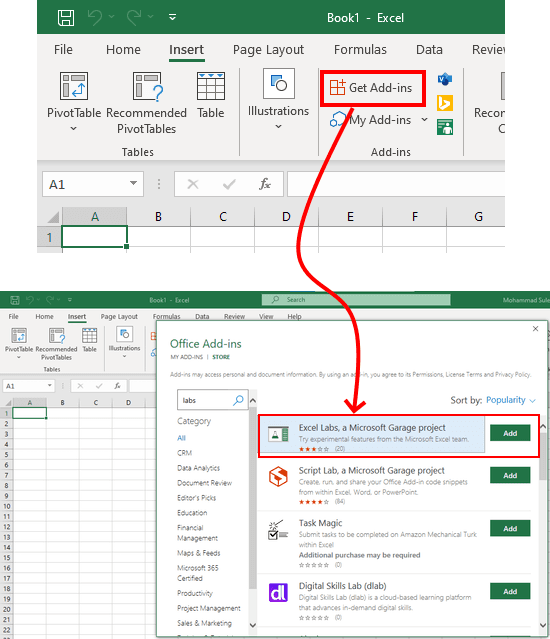Image resolution: width=550 pixels, height=639 pixels.
Task: Click the Select All corner triangle in the top worksheet
Action: click(x=53, y=217)
